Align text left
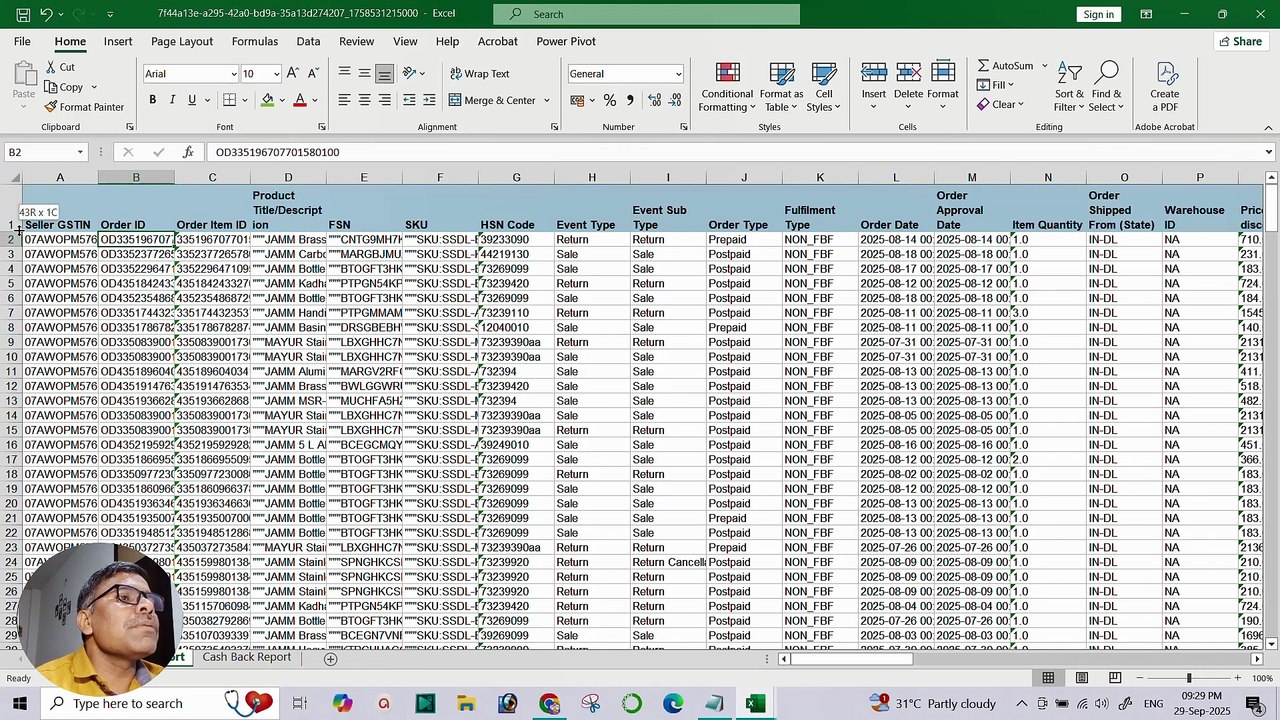 344,100
